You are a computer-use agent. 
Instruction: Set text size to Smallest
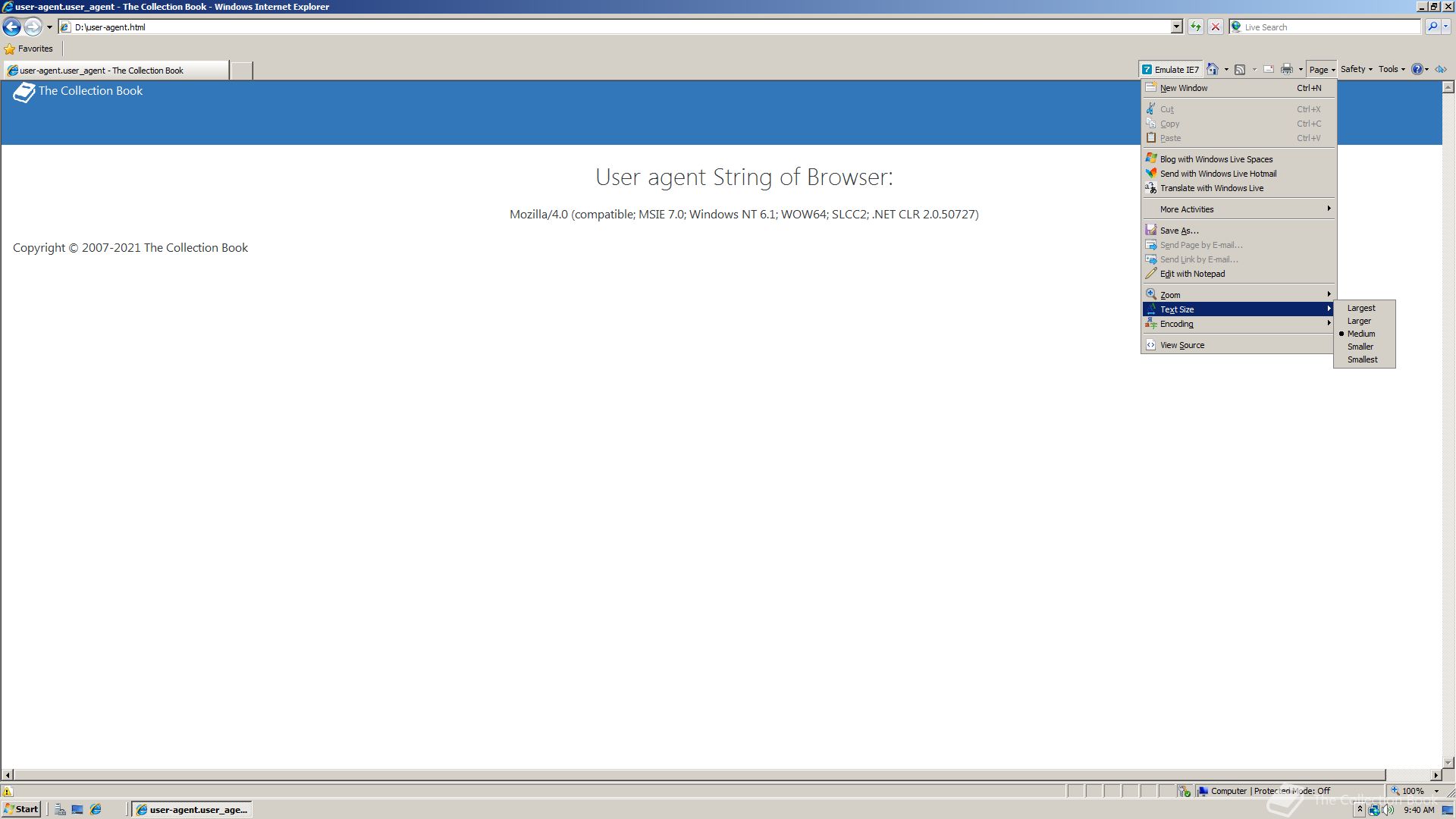(x=1364, y=359)
